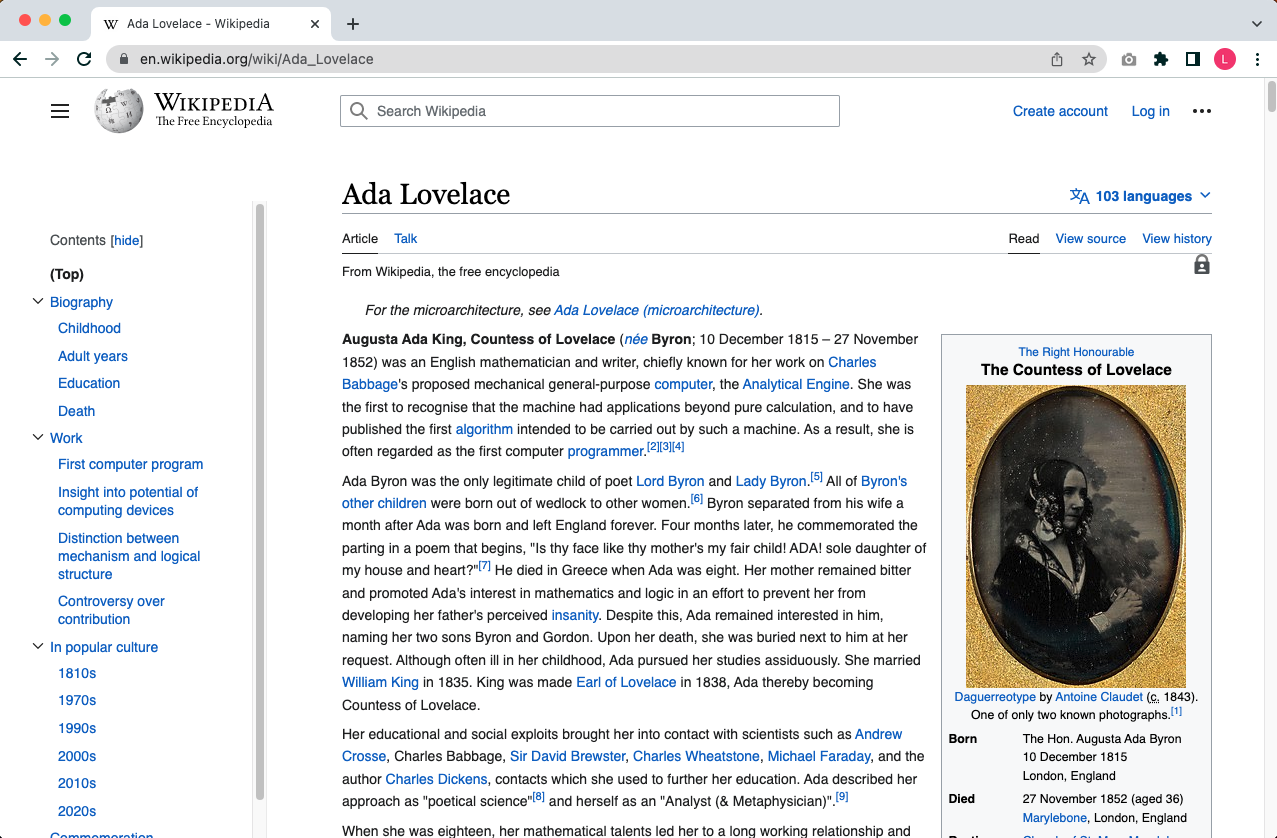Open the View history tab
The image size is (1277, 838).
click(1176, 238)
